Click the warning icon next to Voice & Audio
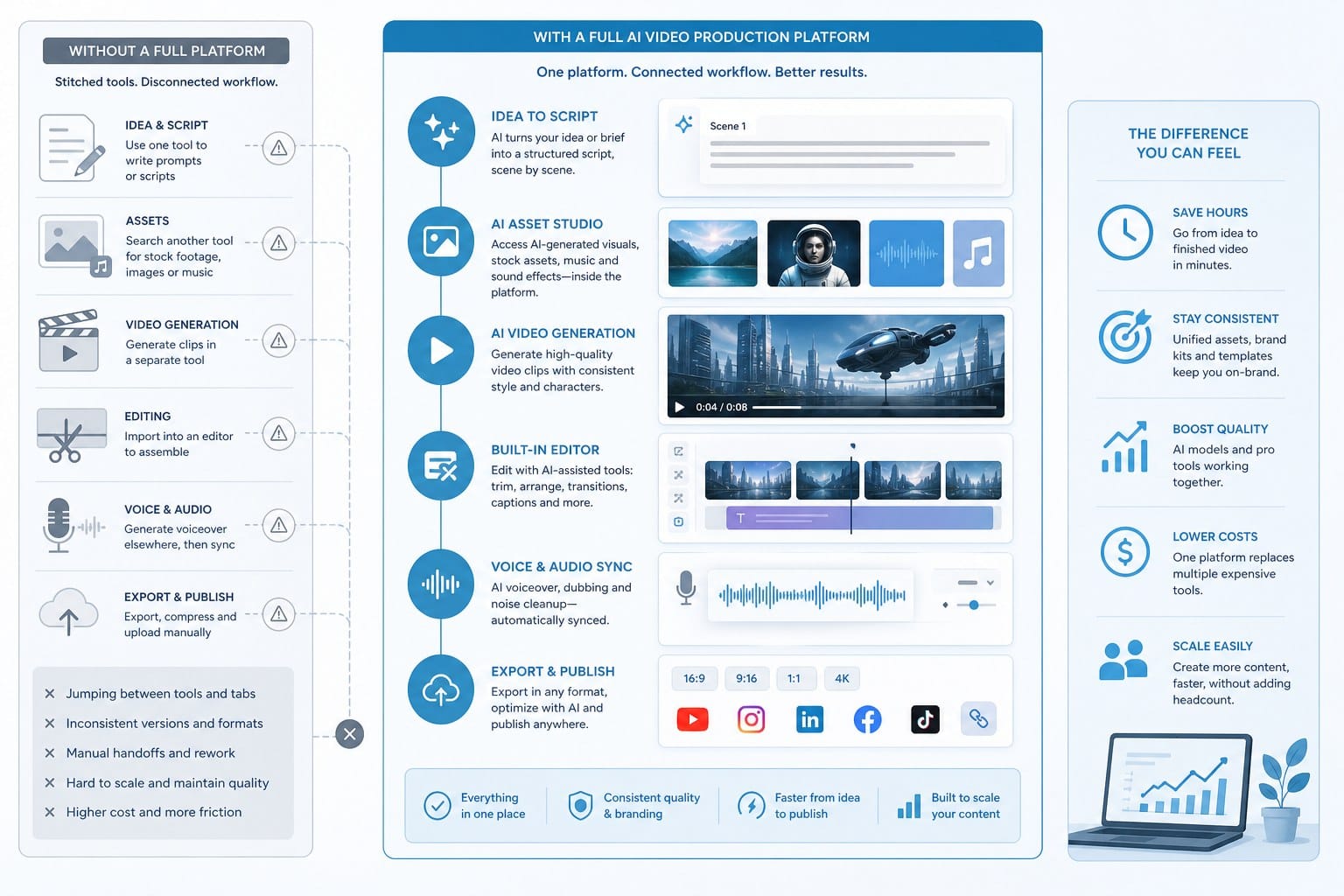The image size is (1344, 896). click(x=279, y=525)
